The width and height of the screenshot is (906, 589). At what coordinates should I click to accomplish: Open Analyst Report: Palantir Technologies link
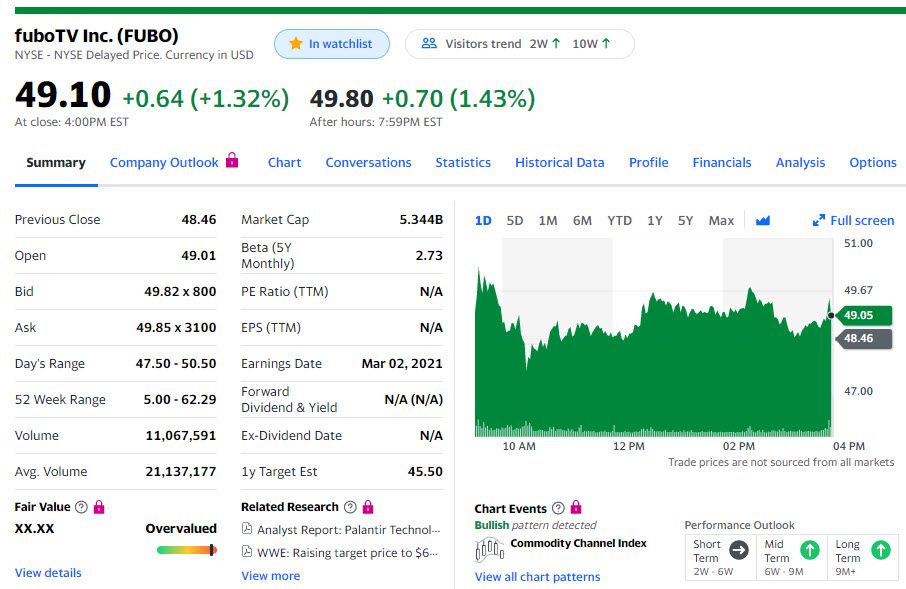click(x=348, y=529)
